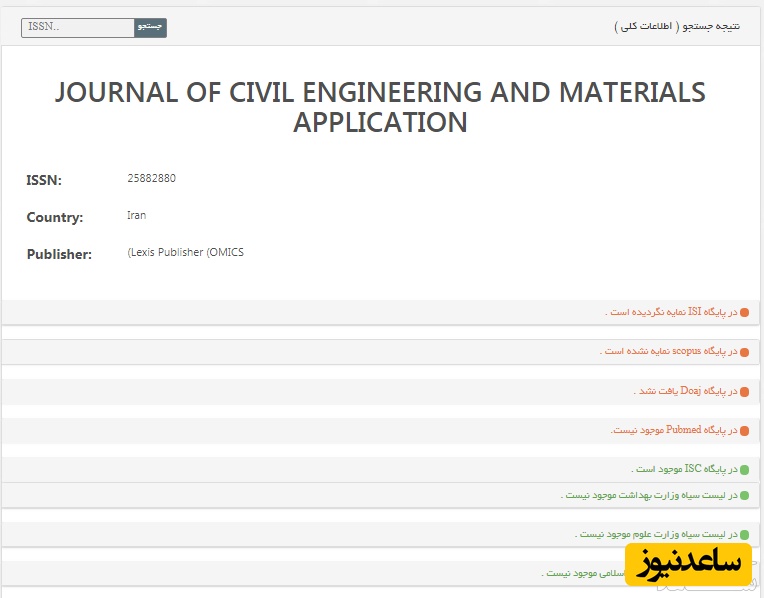Select the ISC availability status text
764x598 pixels.
tap(684, 469)
